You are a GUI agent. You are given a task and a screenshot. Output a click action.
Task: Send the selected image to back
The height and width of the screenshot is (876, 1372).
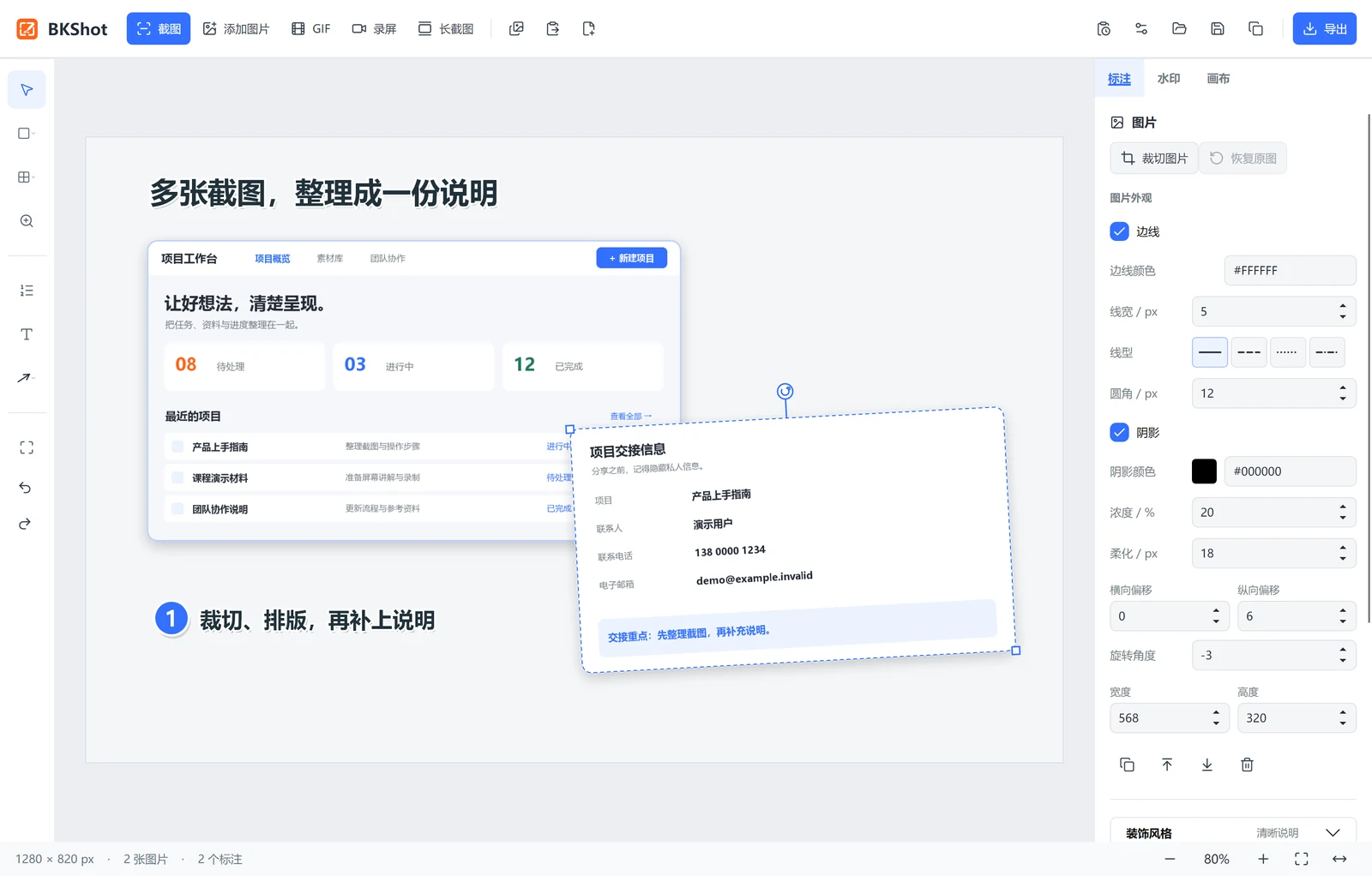click(x=1207, y=765)
